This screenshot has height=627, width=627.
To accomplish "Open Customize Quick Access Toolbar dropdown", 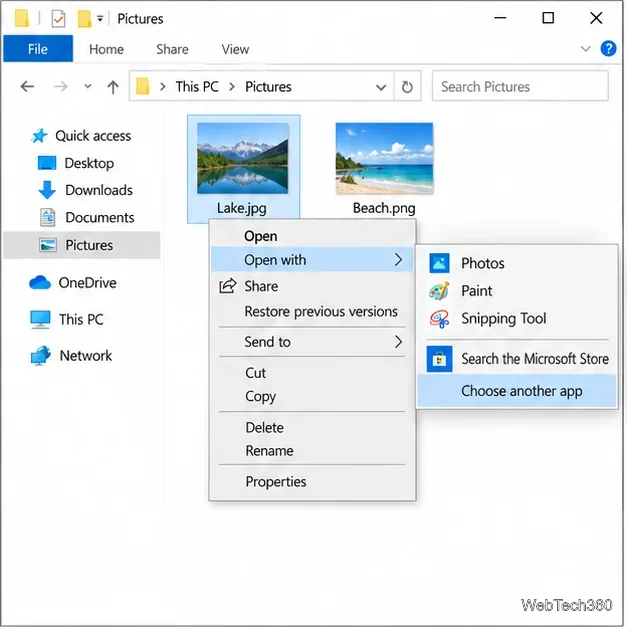I will coord(100,18).
